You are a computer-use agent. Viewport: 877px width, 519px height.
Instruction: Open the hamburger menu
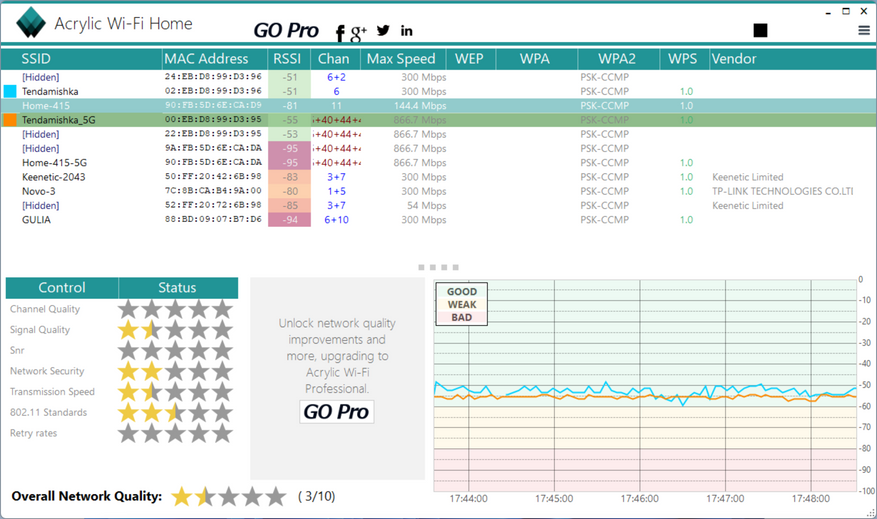pyautogui.click(x=864, y=30)
